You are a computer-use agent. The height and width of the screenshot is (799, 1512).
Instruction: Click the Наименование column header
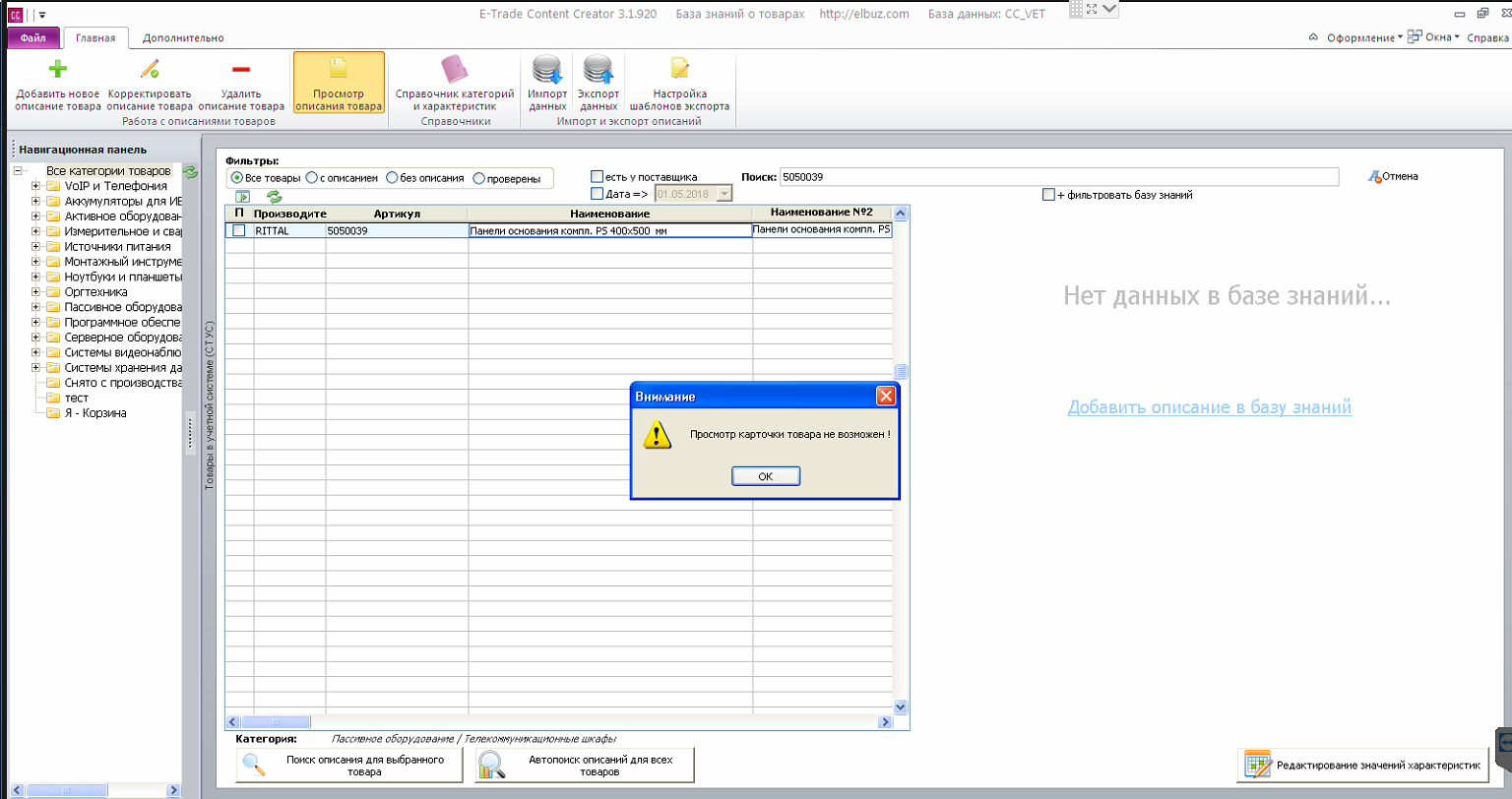(610, 214)
